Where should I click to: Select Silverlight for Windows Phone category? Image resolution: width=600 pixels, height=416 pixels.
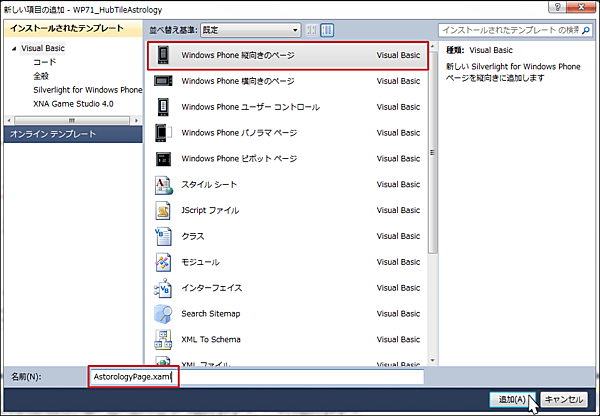88,90
